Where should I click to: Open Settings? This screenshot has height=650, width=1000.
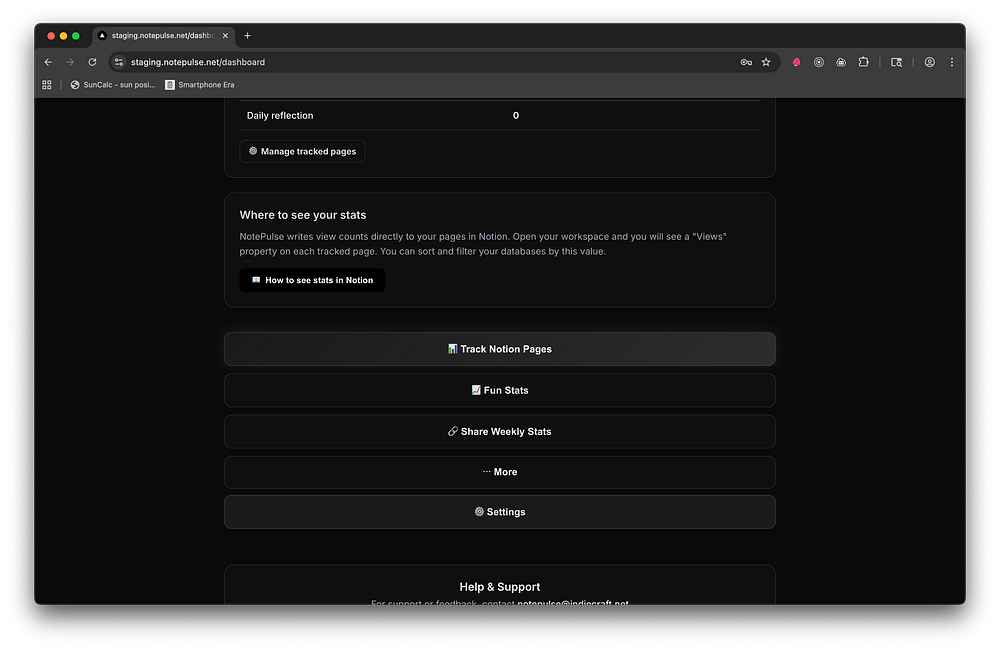click(500, 512)
